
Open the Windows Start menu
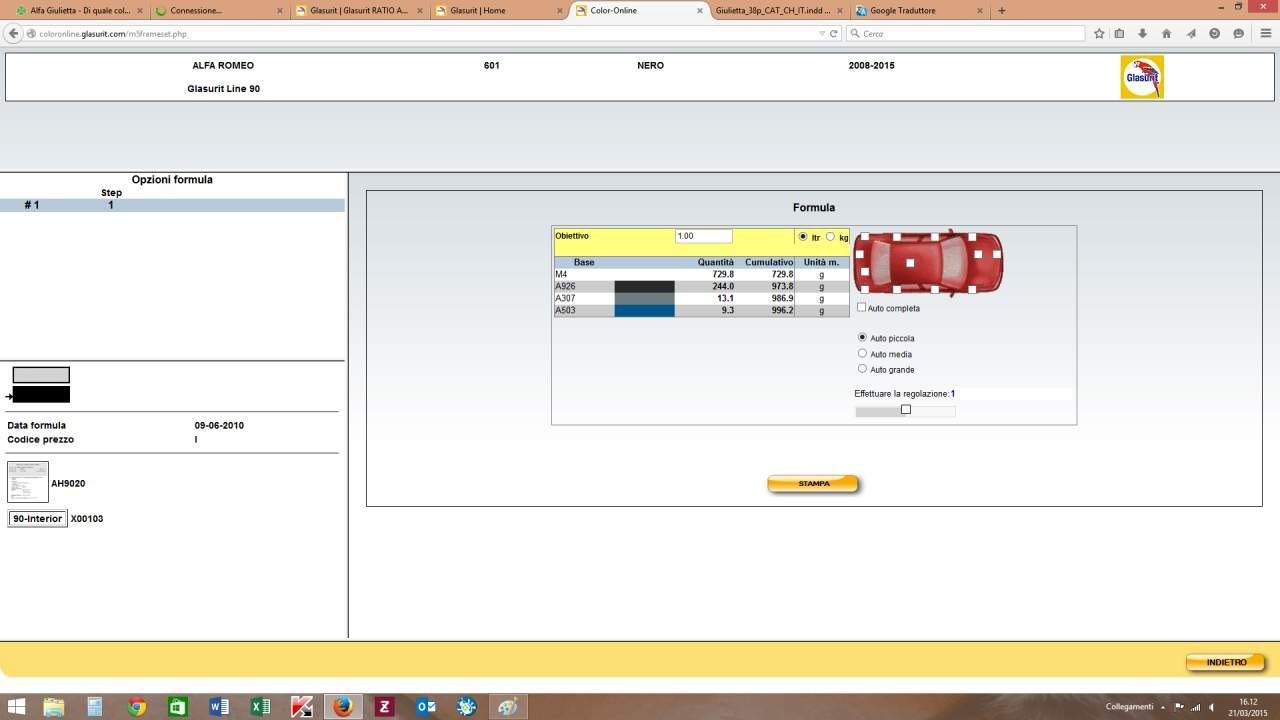pyautogui.click(x=17, y=707)
